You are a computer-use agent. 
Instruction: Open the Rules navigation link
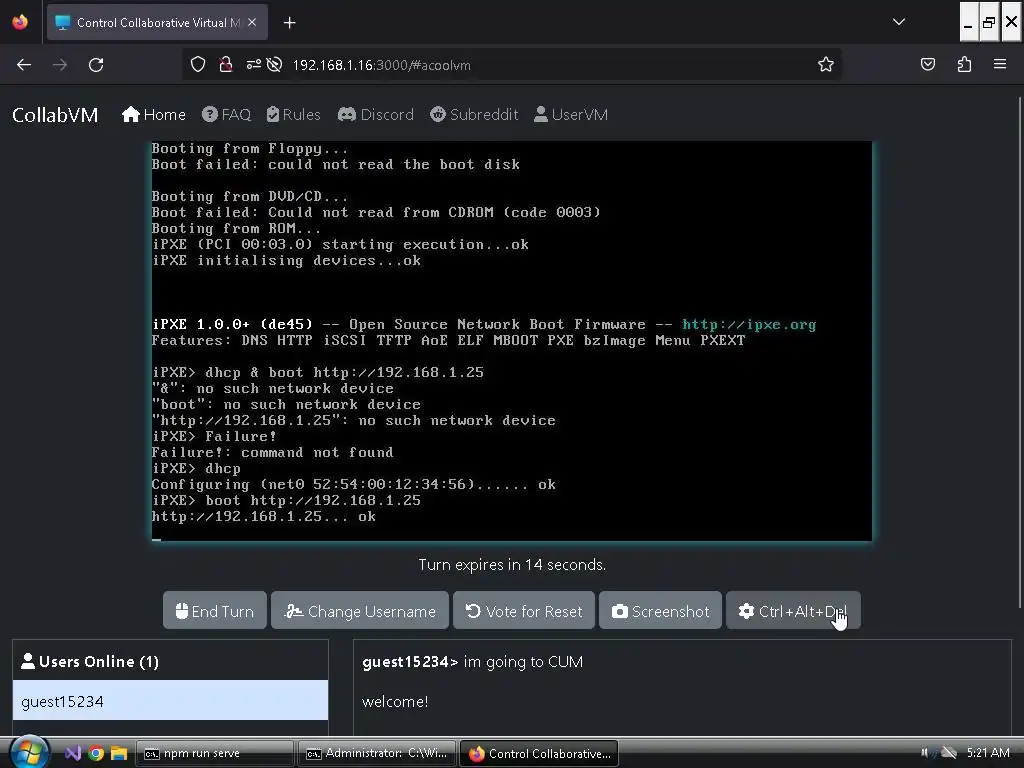pos(293,115)
